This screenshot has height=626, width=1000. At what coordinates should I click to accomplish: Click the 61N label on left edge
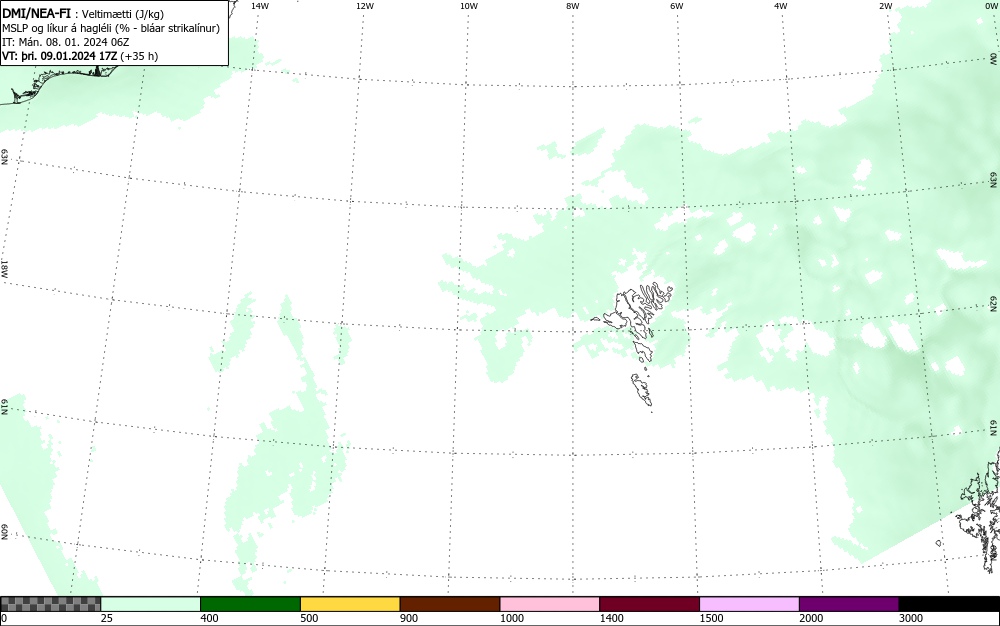pyautogui.click(x=4, y=406)
